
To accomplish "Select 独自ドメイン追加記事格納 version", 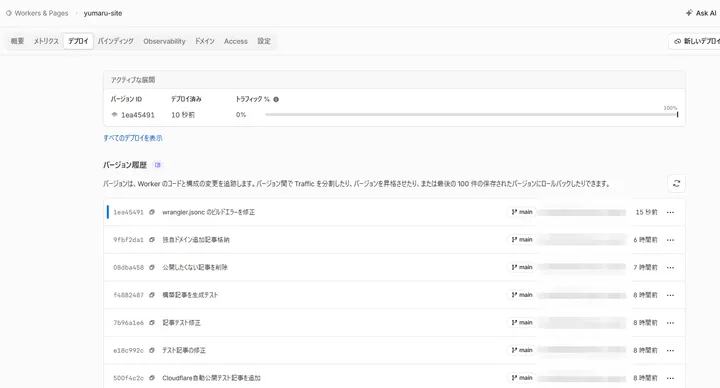I will pos(196,240).
